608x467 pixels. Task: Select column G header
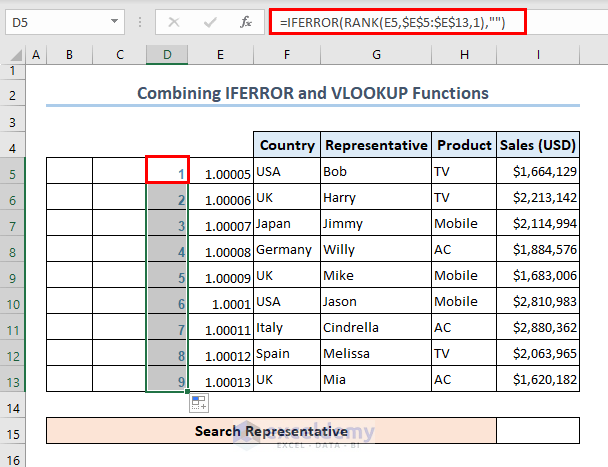(x=375, y=55)
